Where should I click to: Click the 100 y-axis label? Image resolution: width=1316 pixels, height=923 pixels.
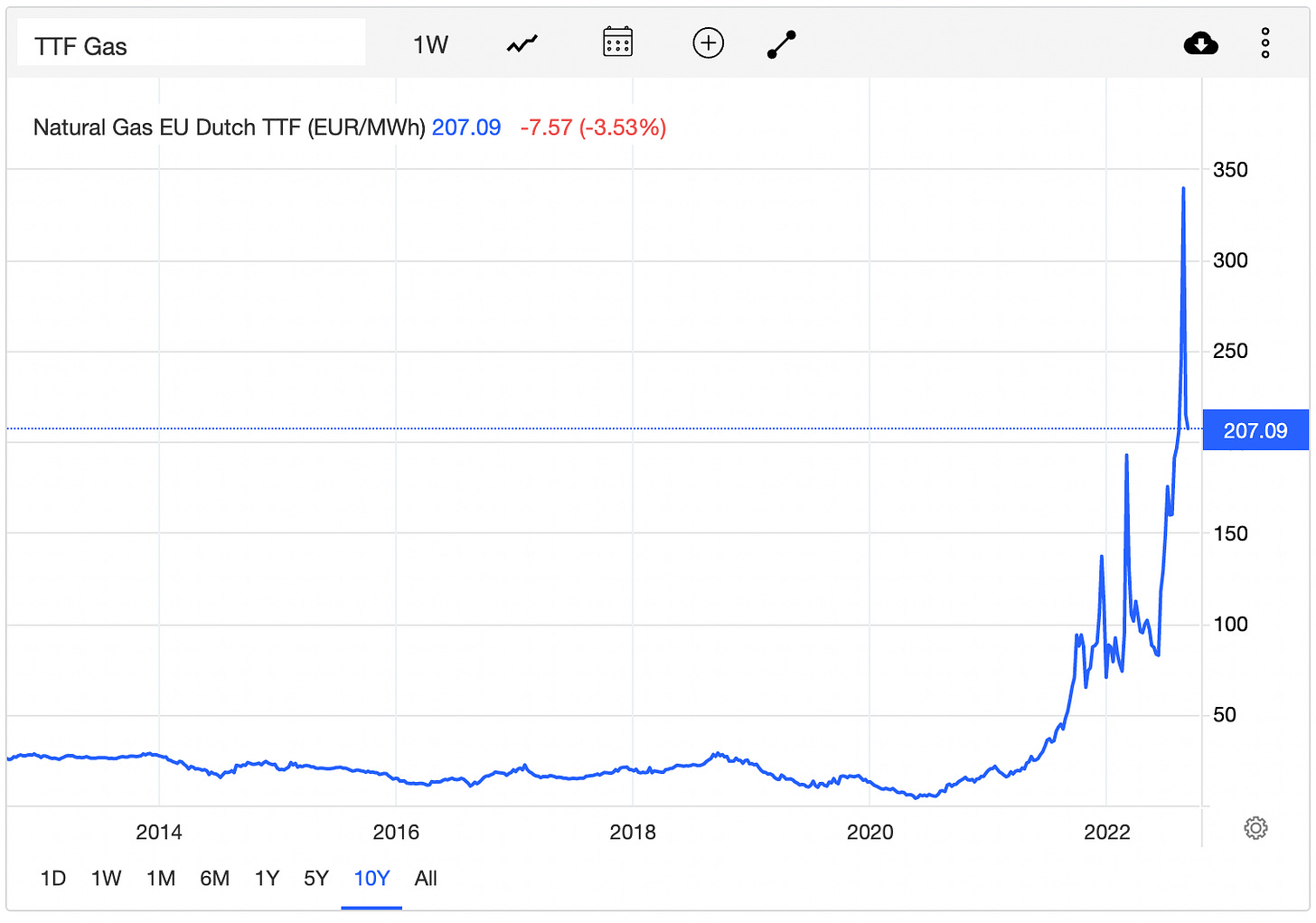(1230, 624)
